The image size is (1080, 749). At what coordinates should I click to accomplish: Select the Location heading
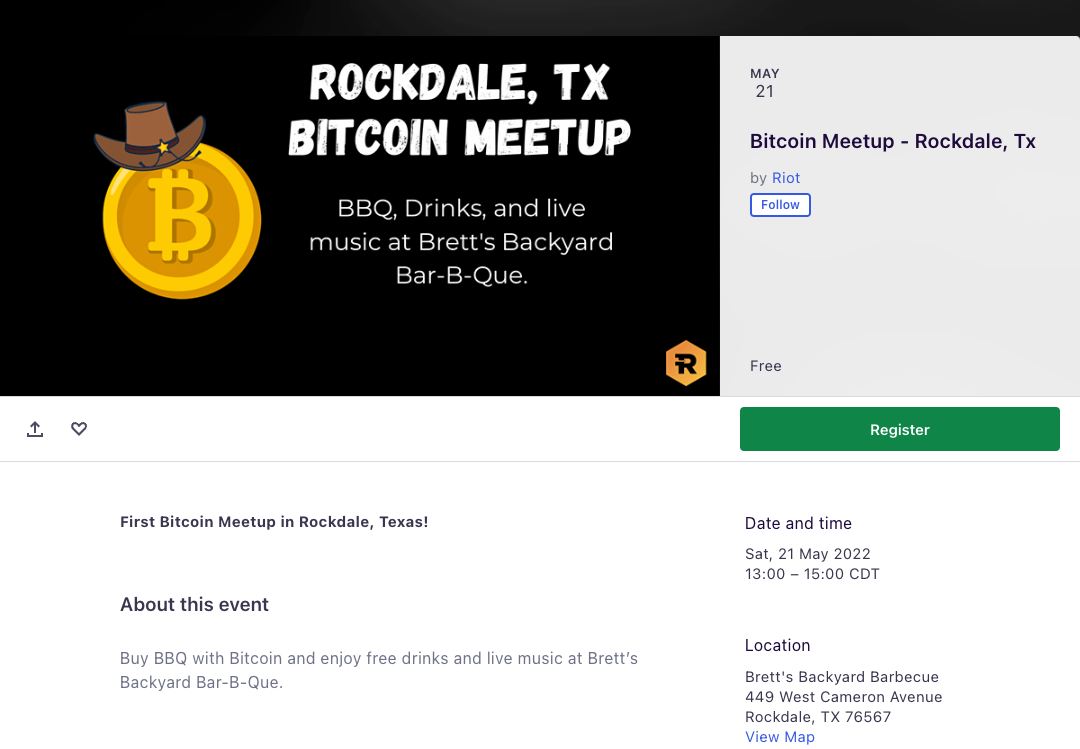click(778, 646)
